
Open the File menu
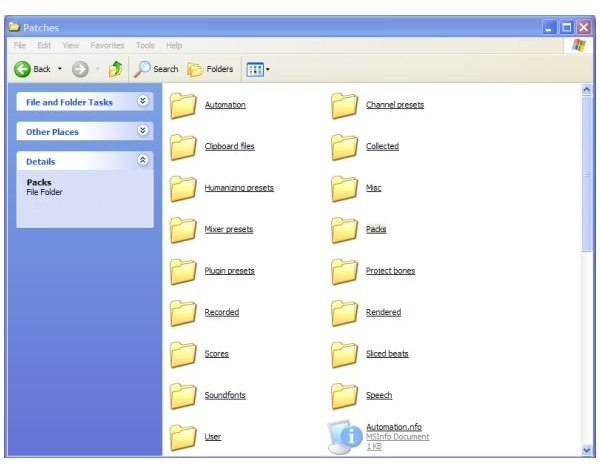[x=17, y=46]
